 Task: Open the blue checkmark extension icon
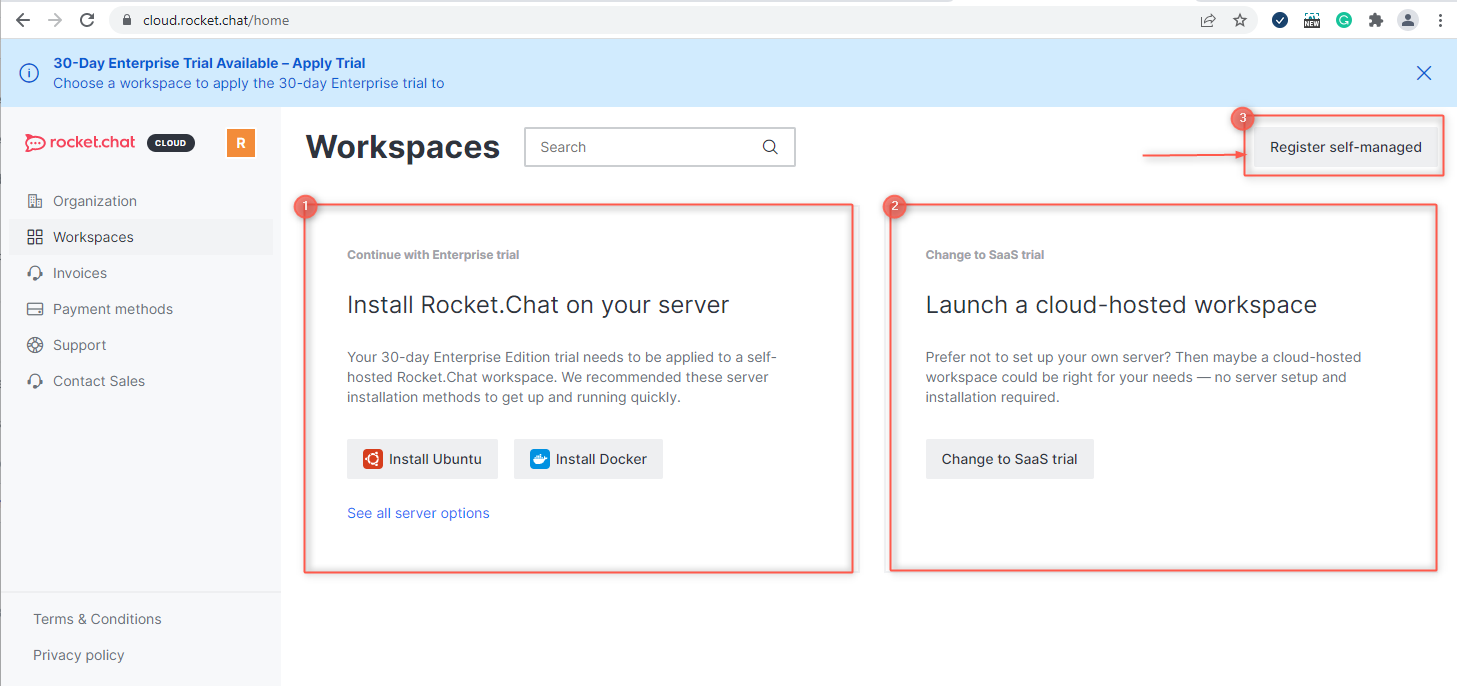click(1280, 20)
